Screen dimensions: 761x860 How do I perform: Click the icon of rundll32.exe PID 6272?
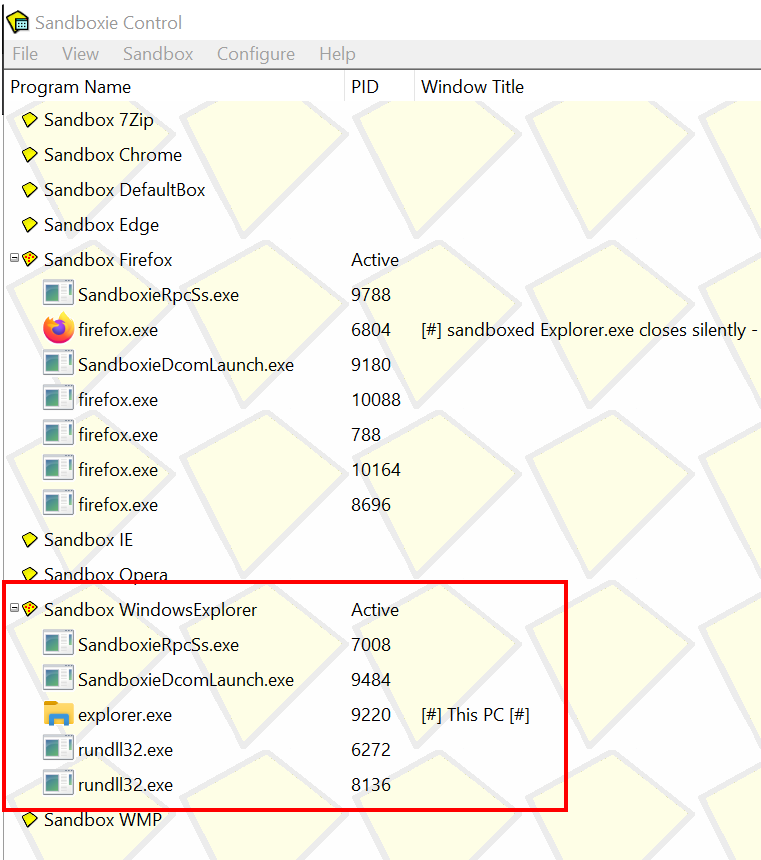(x=58, y=748)
